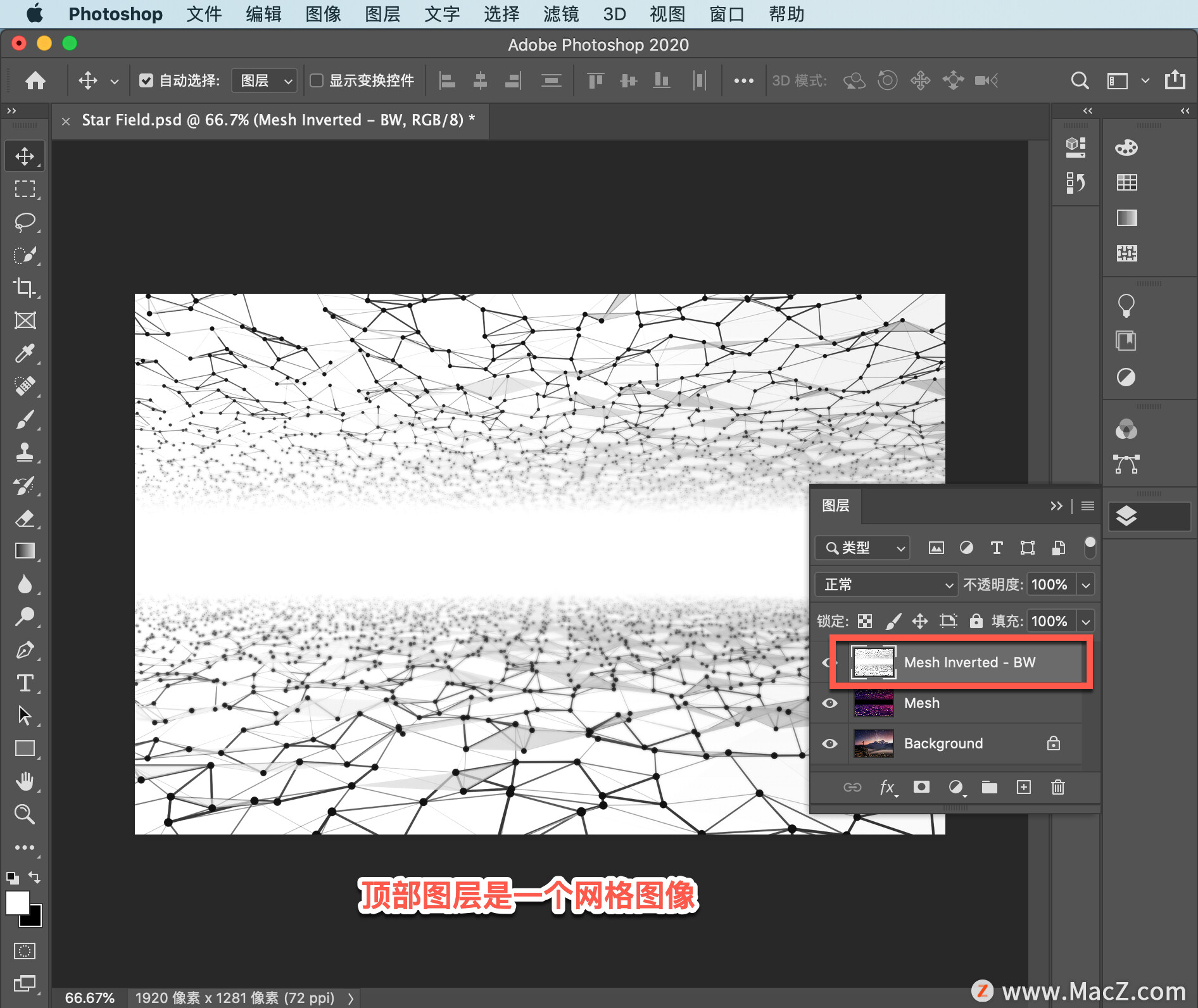1198x1008 pixels.
Task: Open the 不透明度 opacity dropdown arrow
Action: coord(1086,584)
